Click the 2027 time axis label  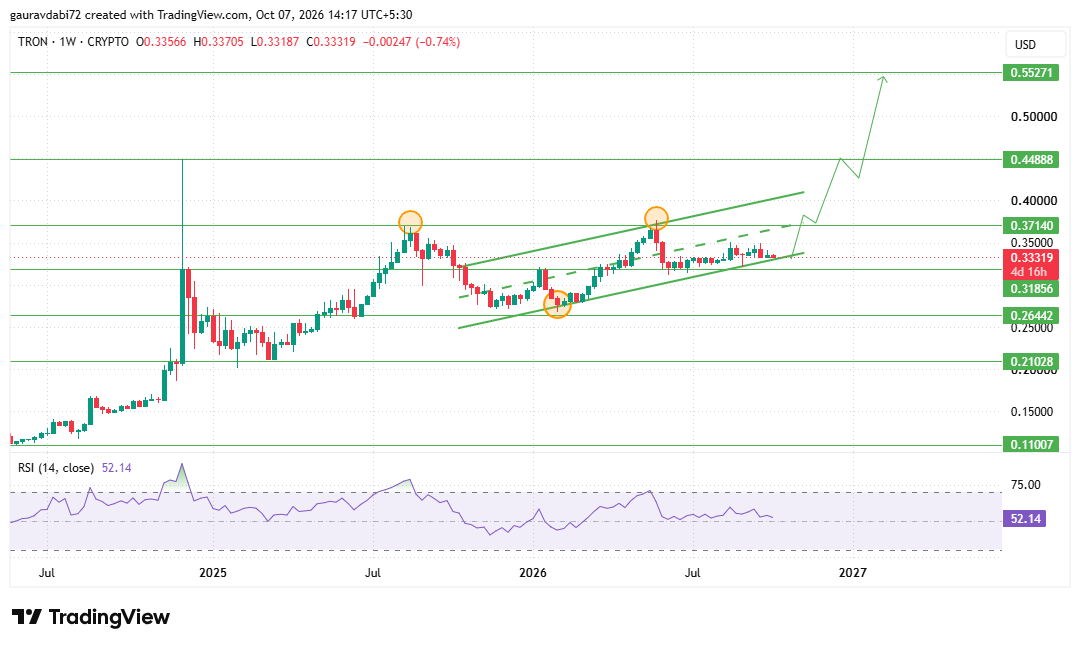click(x=853, y=573)
